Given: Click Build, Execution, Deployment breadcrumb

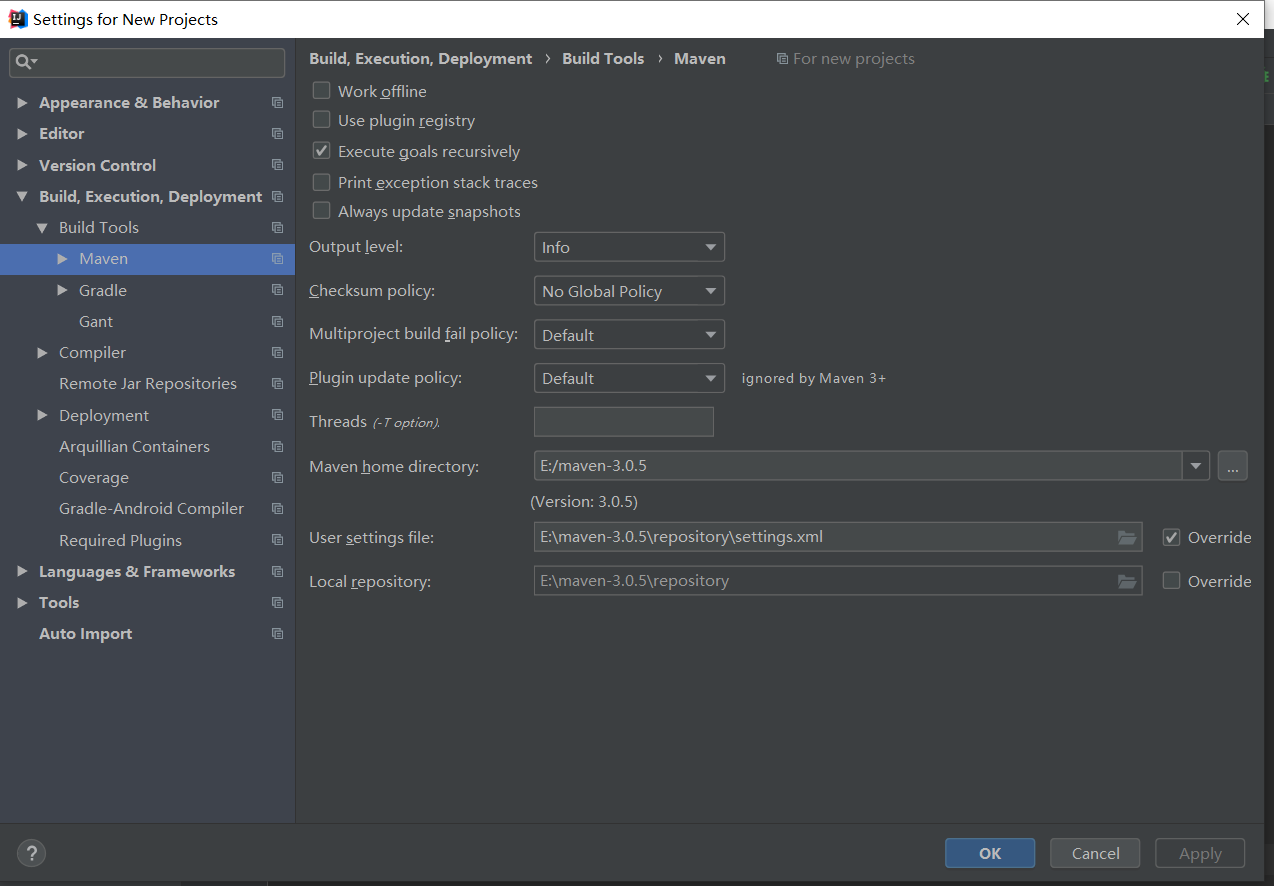Looking at the screenshot, I should [x=420, y=59].
